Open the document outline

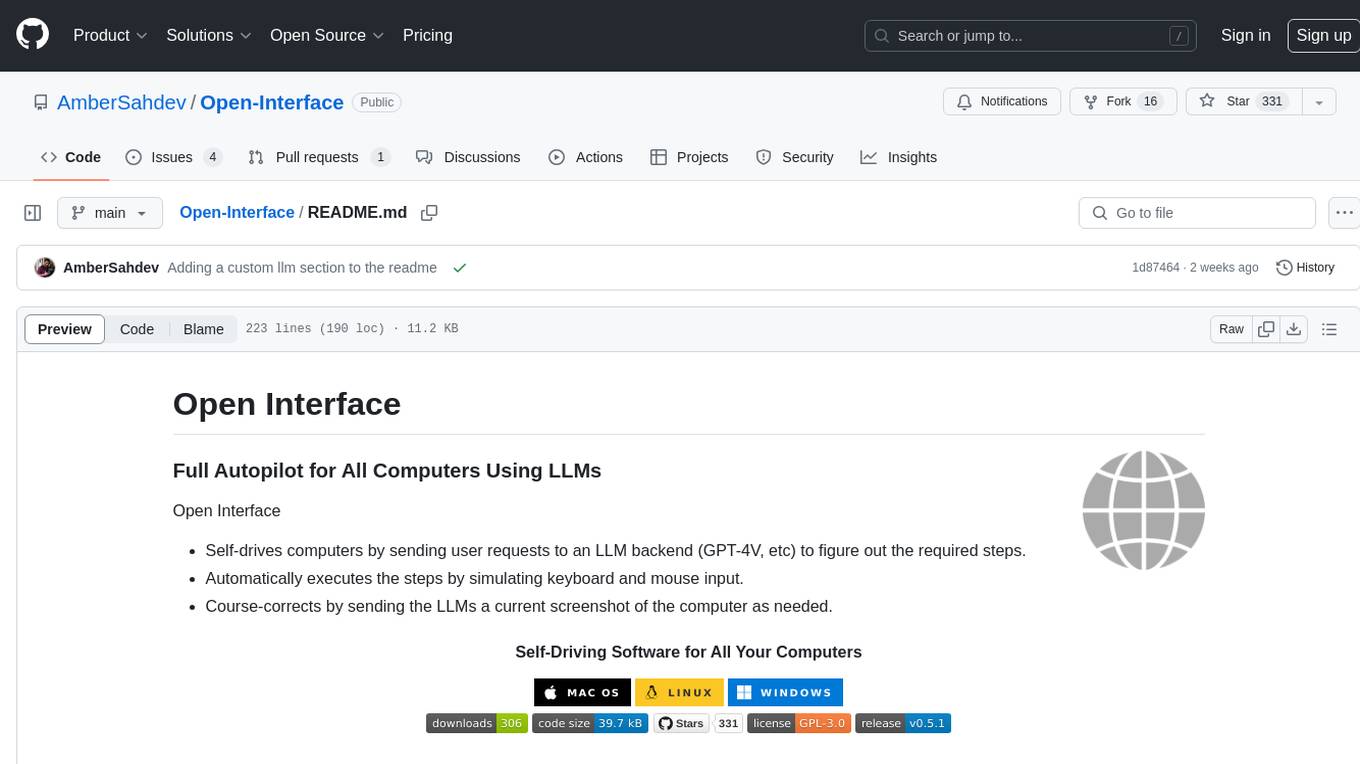(x=1329, y=329)
